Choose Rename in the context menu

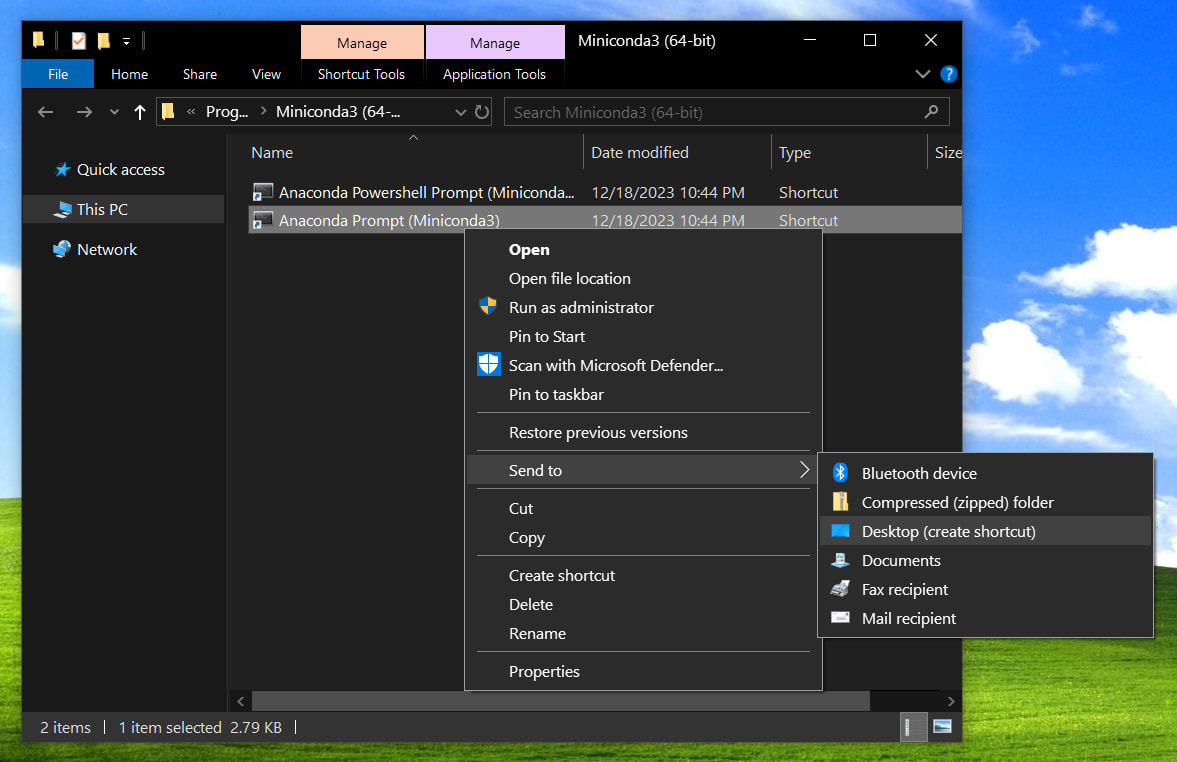click(643, 634)
